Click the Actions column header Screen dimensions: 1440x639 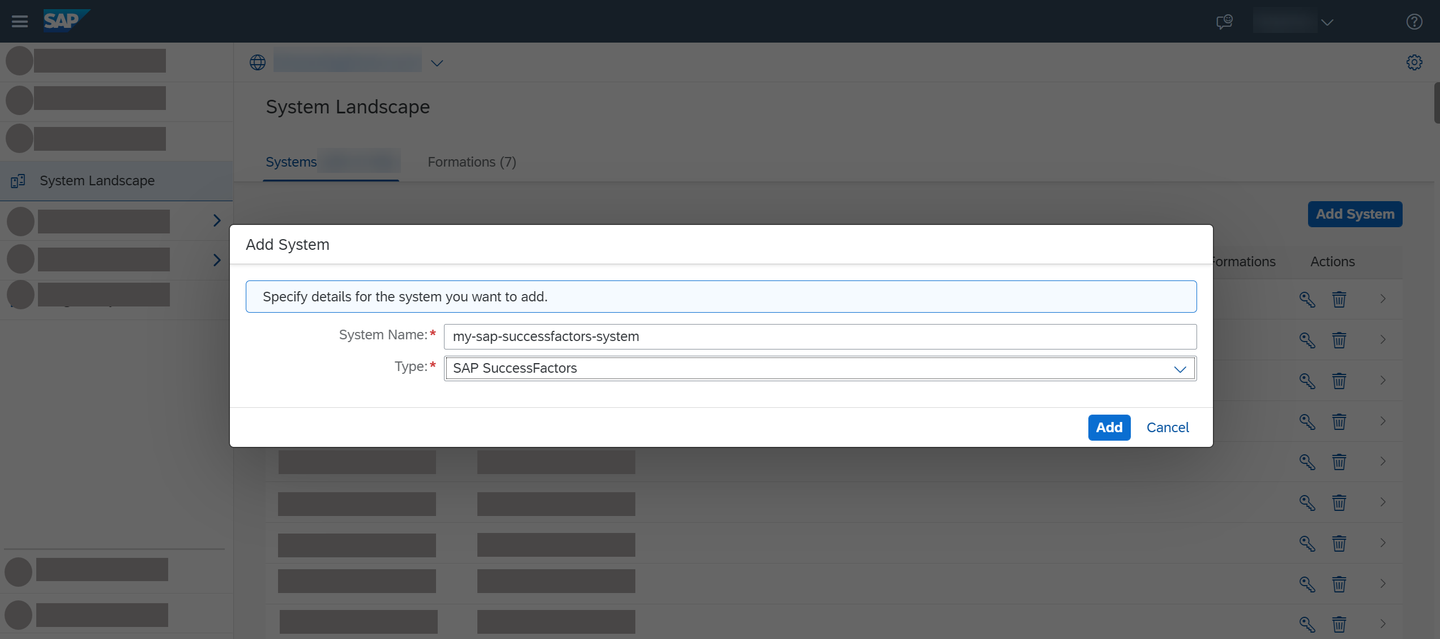(1332, 261)
